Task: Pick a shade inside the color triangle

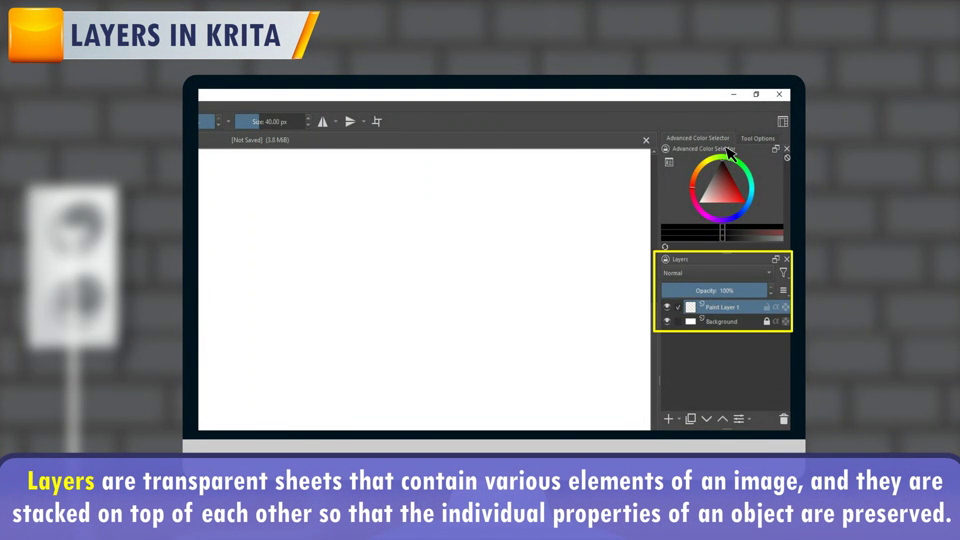Action: coord(722,189)
